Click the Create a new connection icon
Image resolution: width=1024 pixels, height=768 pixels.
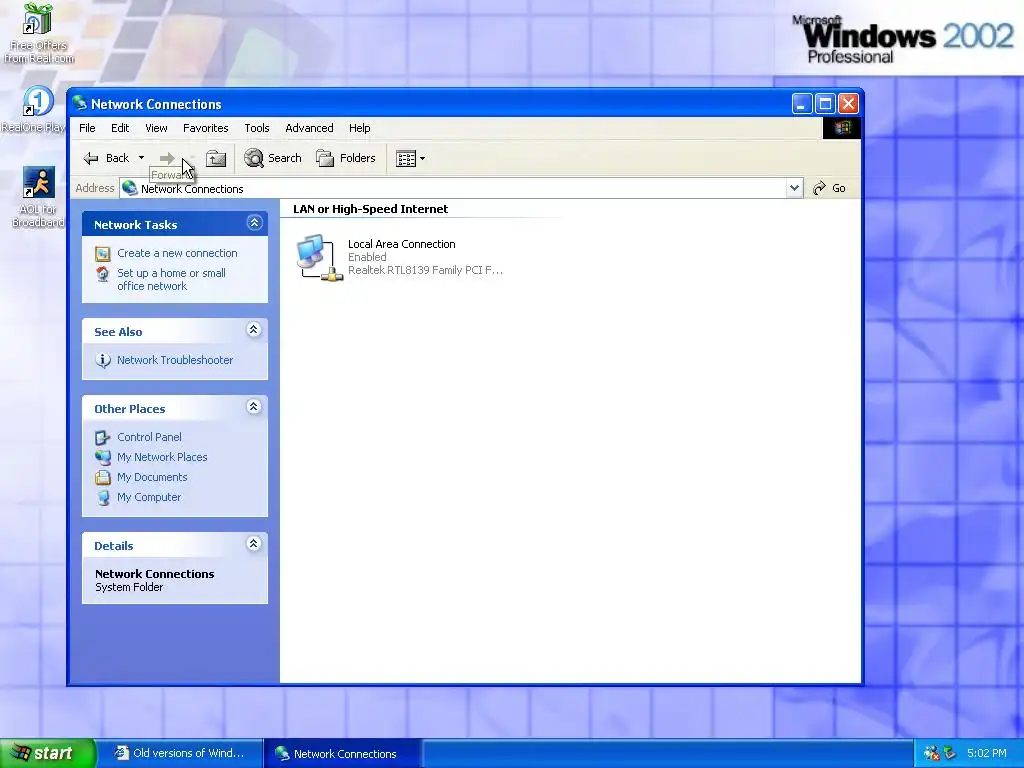click(103, 253)
